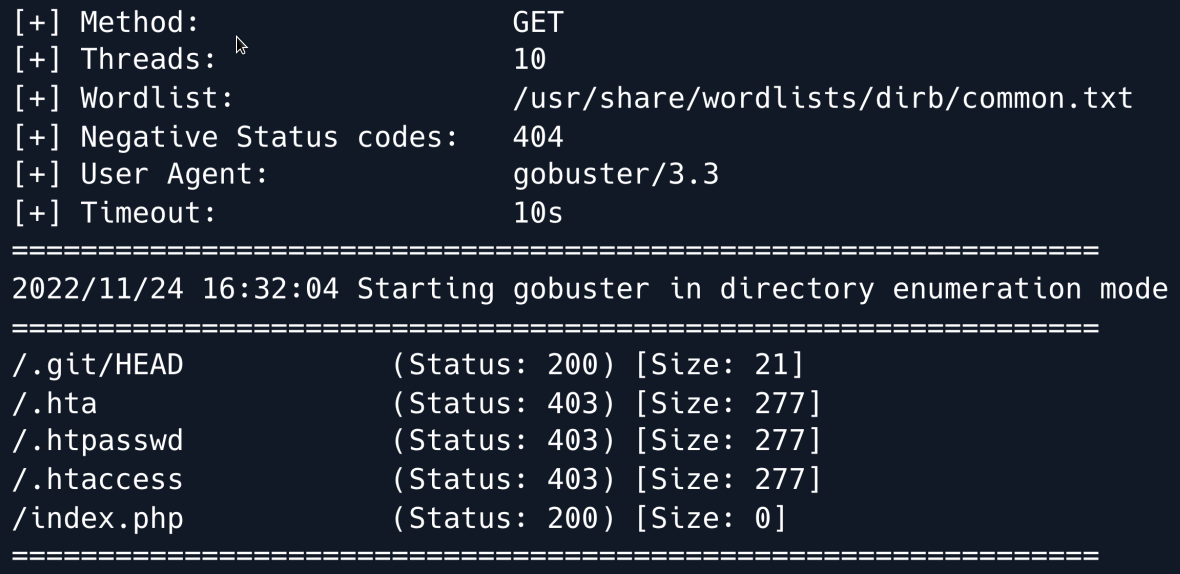Viewport: 1180px width, 574px height.
Task: Click the /.git/HEAD result path
Action: click(98, 365)
